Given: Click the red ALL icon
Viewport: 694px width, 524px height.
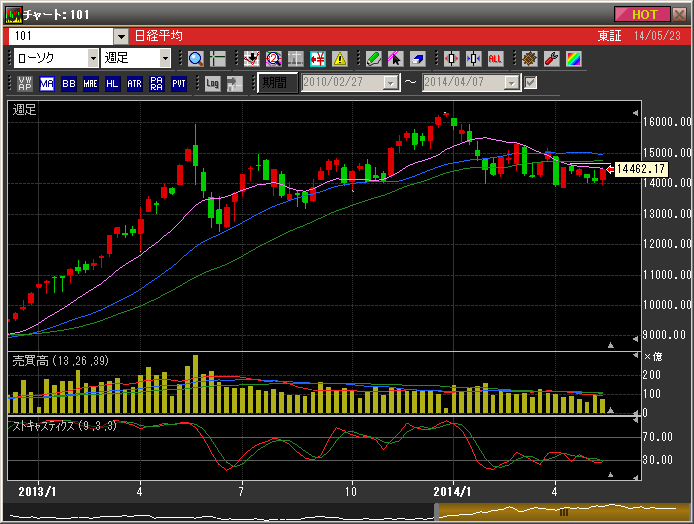Looking at the screenshot, I should coord(495,59).
